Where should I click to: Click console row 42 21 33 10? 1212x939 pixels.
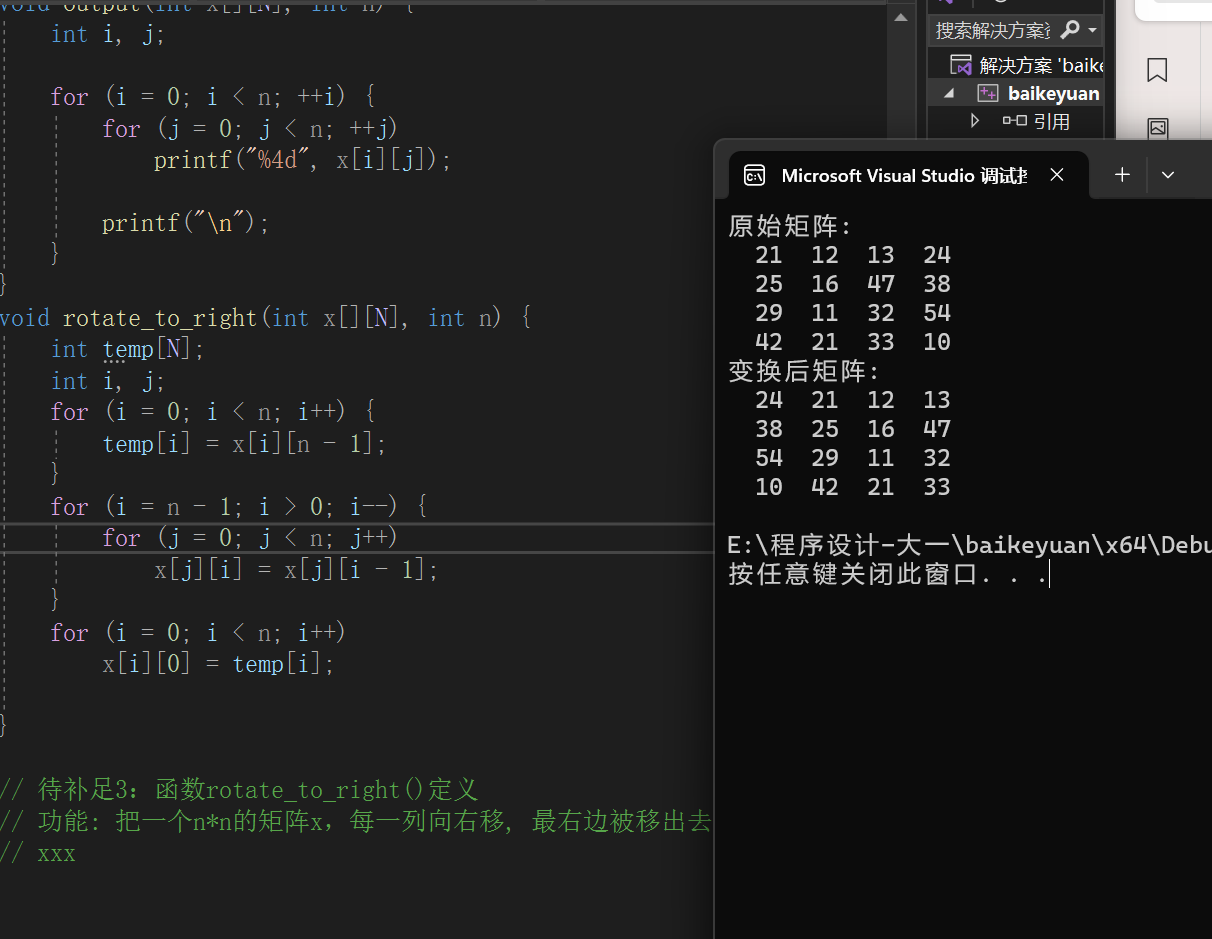click(x=853, y=342)
